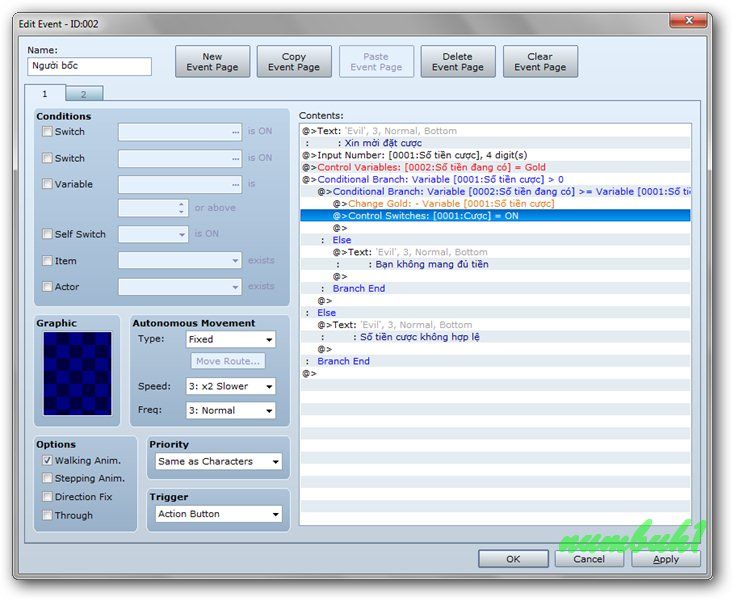Select the 'Variable [0001:Số tiền cược] > 0' branch line
The width and height of the screenshot is (733, 600).
click(x=495, y=180)
